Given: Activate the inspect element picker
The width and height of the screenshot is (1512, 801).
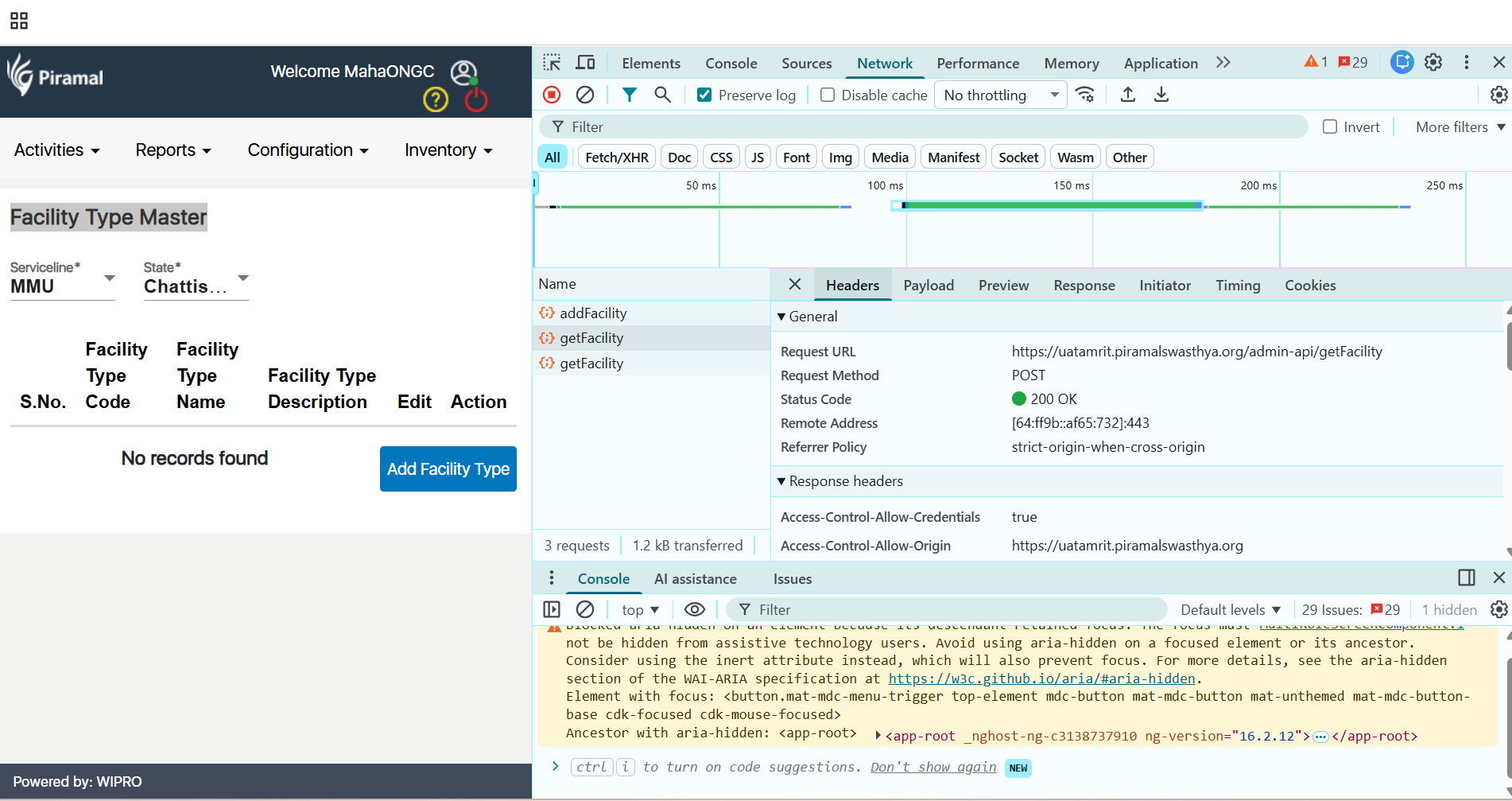Looking at the screenshot, I should click(x=552, y=63).
